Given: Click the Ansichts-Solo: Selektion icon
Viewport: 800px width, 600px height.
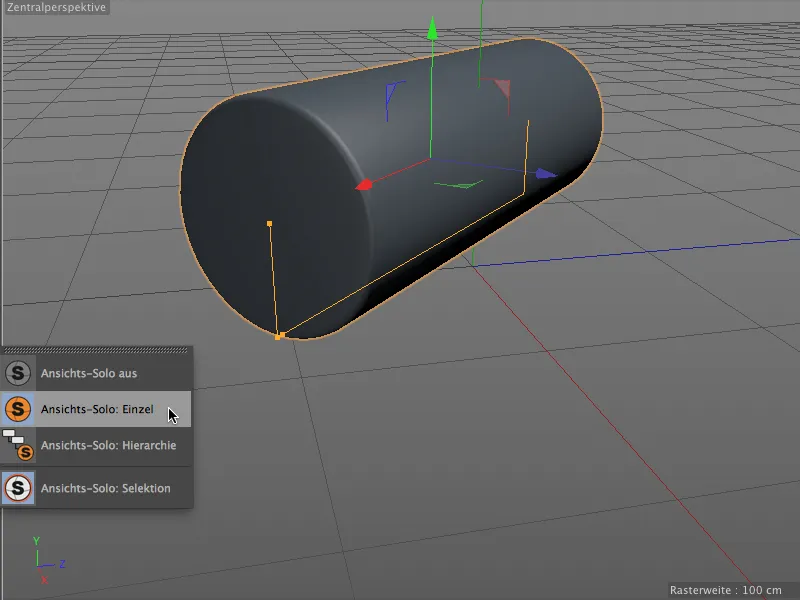Looking at the screenshot, I should pyautogui.click(x=18, y=488).
